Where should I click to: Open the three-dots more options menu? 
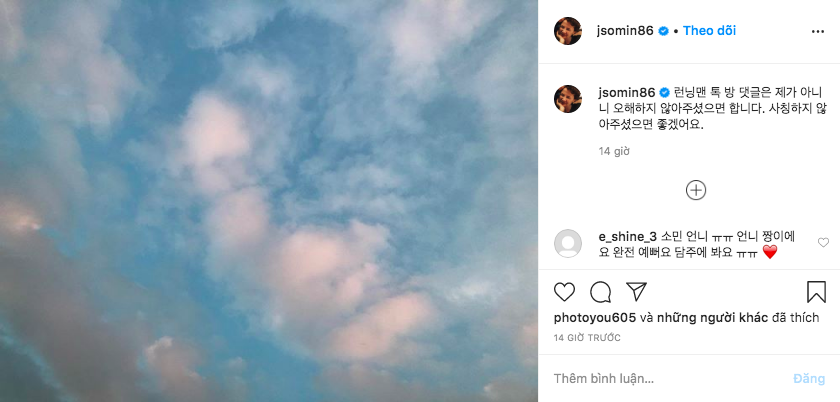[x=818, y=32]
